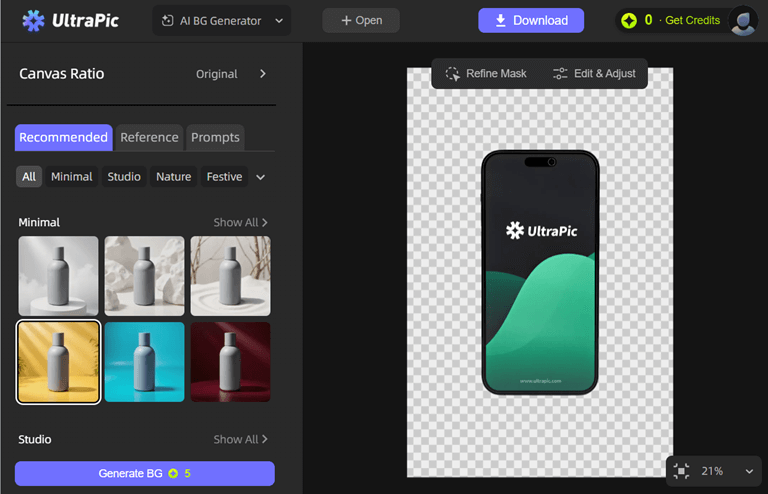
Task: Click the Generate BG button
Action: [x=144, y=473]
